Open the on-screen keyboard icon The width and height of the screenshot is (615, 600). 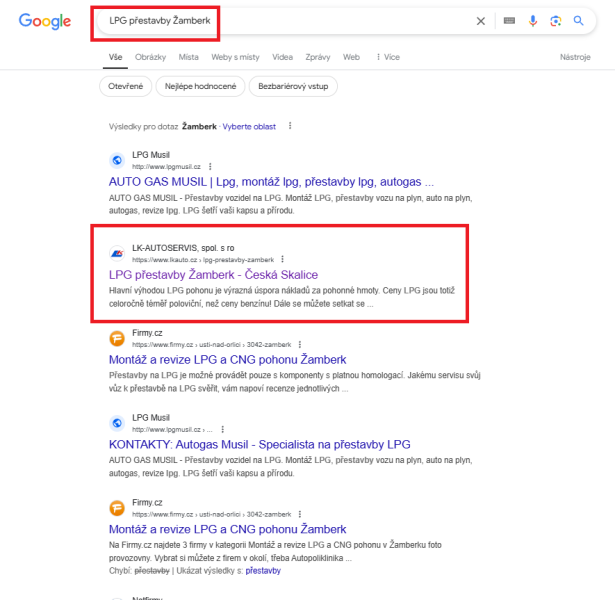click(509, 20)
